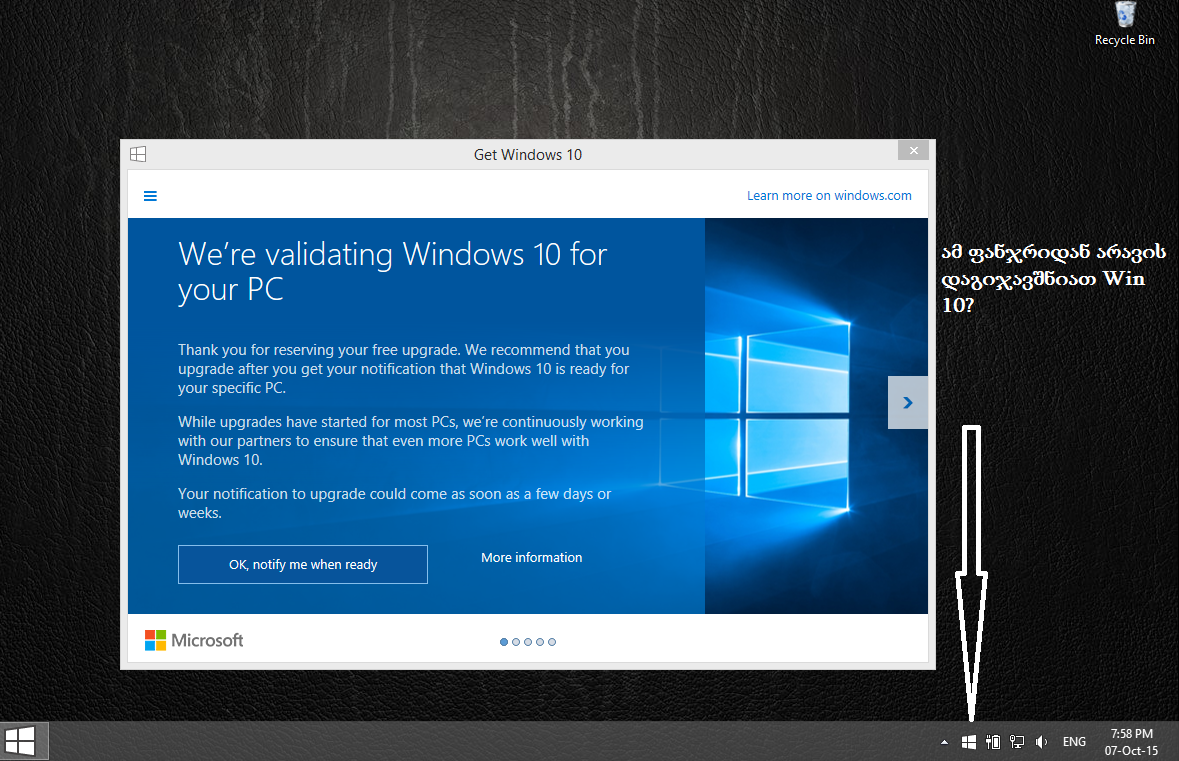Screen dimensions: 1179x761
Task: Select the Recycle Bin desktop icon
Action: coord(1125,24)
